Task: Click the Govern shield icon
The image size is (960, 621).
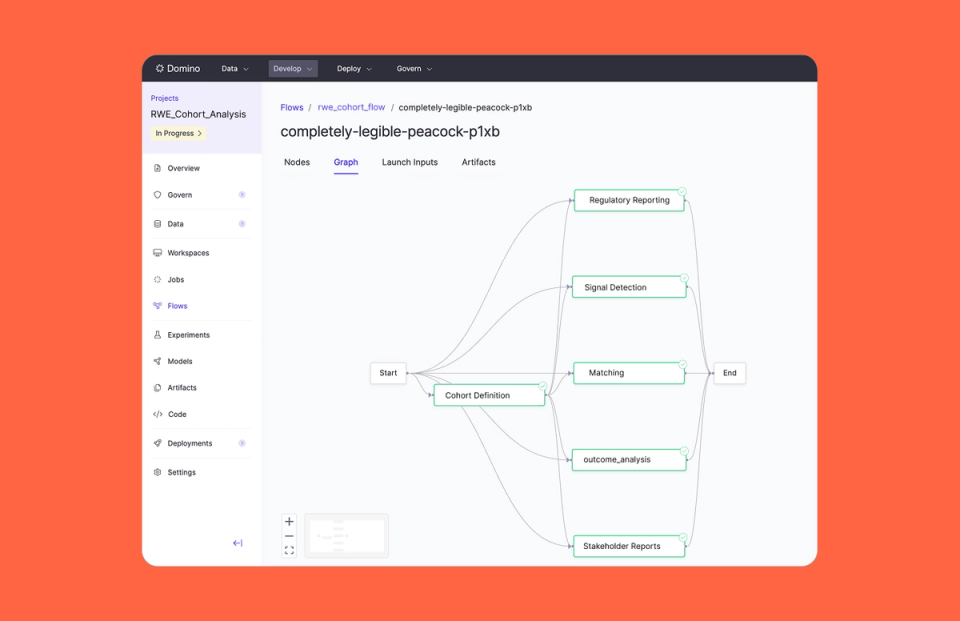Action: click(x=157, y=195)
